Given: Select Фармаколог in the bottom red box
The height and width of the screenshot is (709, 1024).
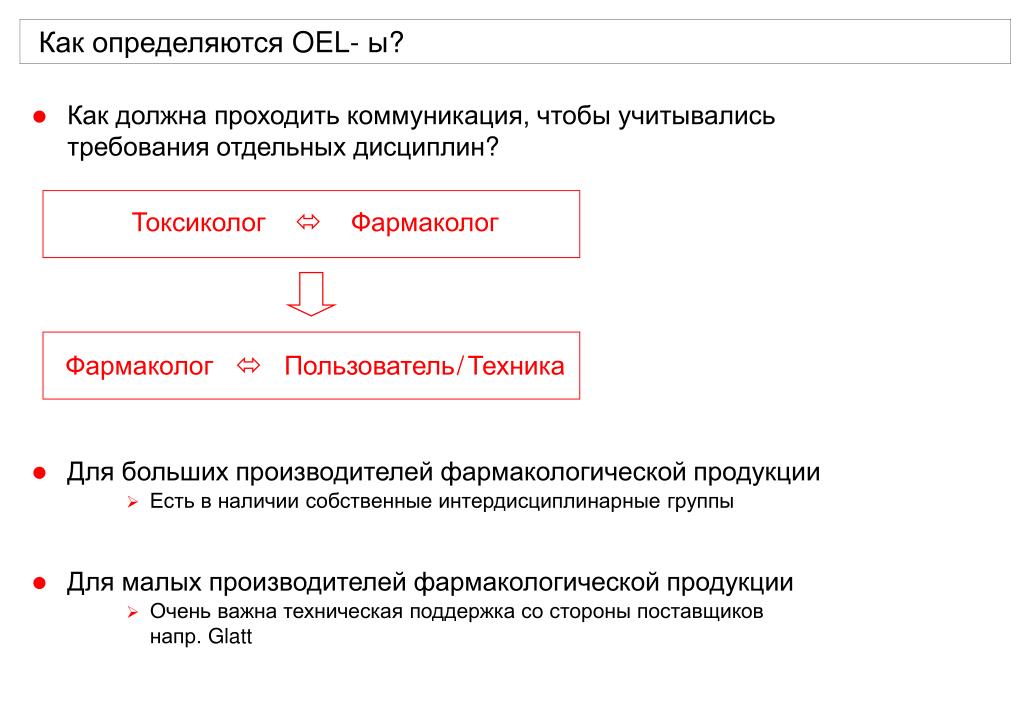Looking at the screenshot, I should (x=139, y=366).
